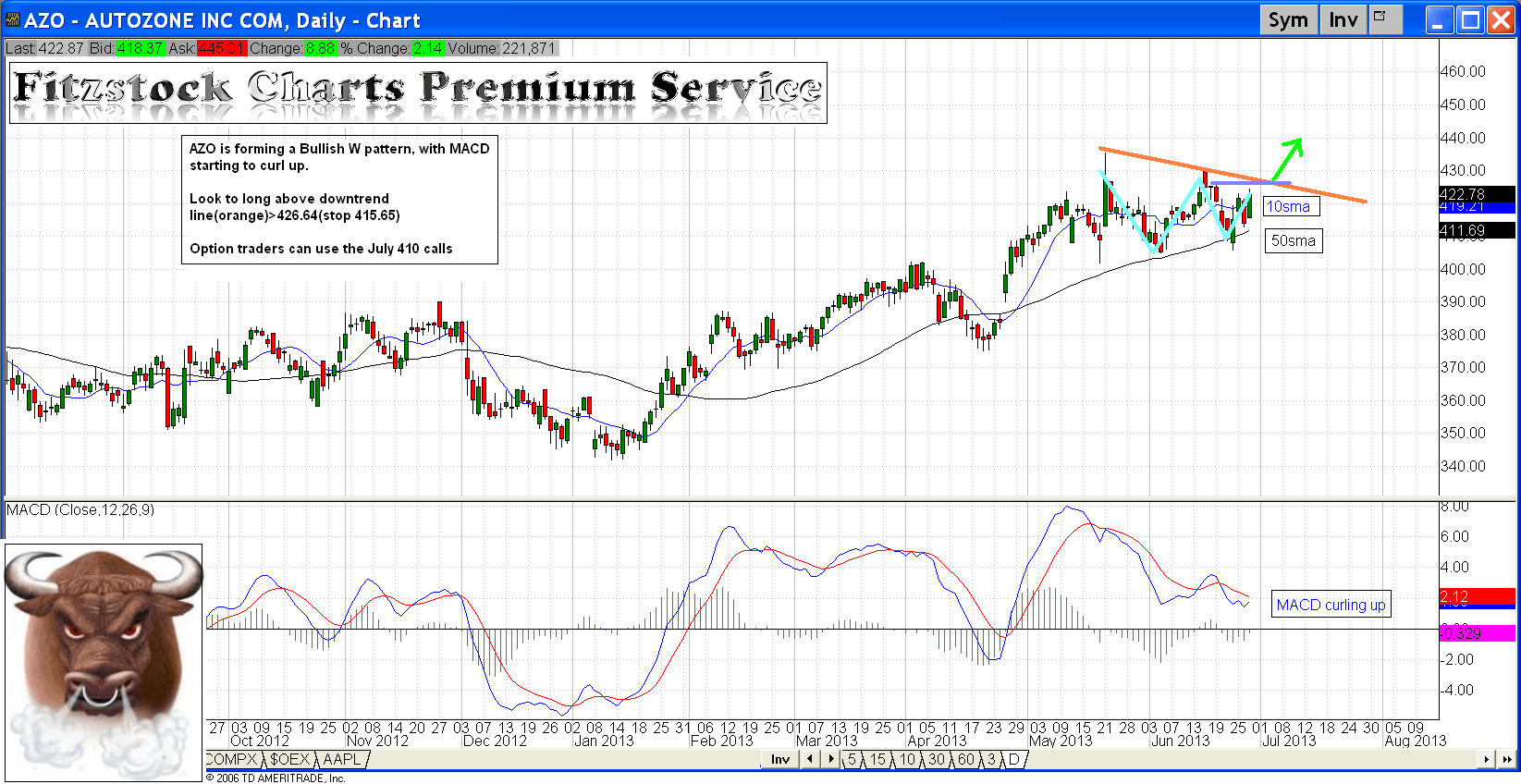This screenshot has height=784, width=1521.
Task: Click the right arrow beside bottom Inv
Action: click(830, 759)
